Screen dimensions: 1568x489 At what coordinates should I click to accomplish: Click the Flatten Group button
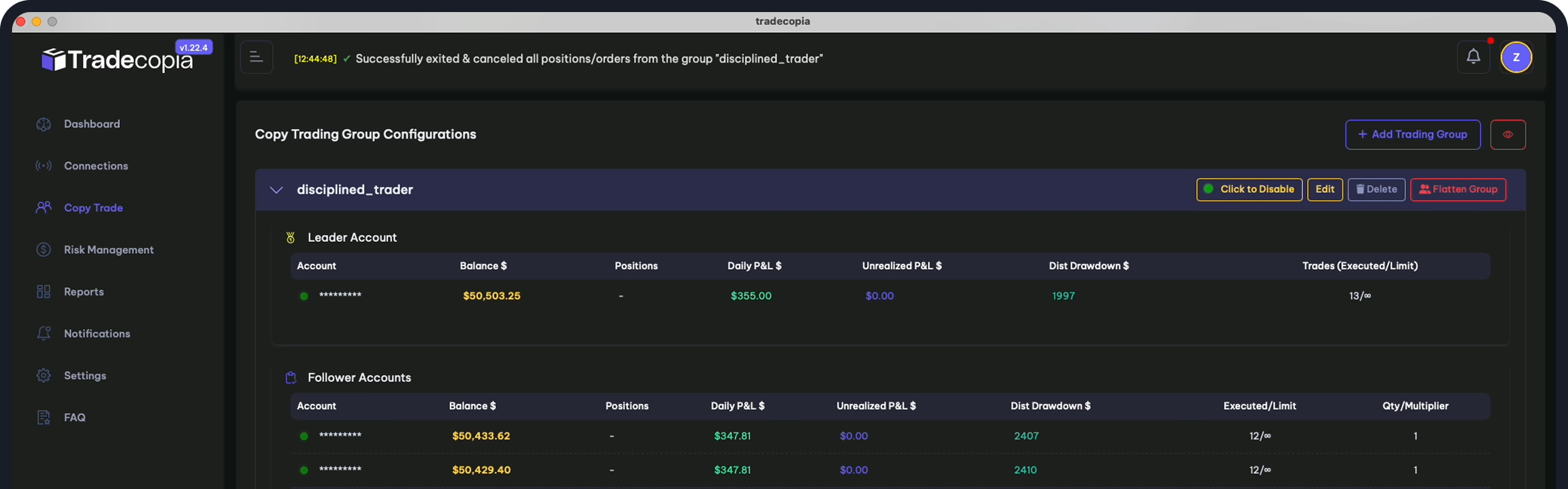click(x=1457, y=190)
